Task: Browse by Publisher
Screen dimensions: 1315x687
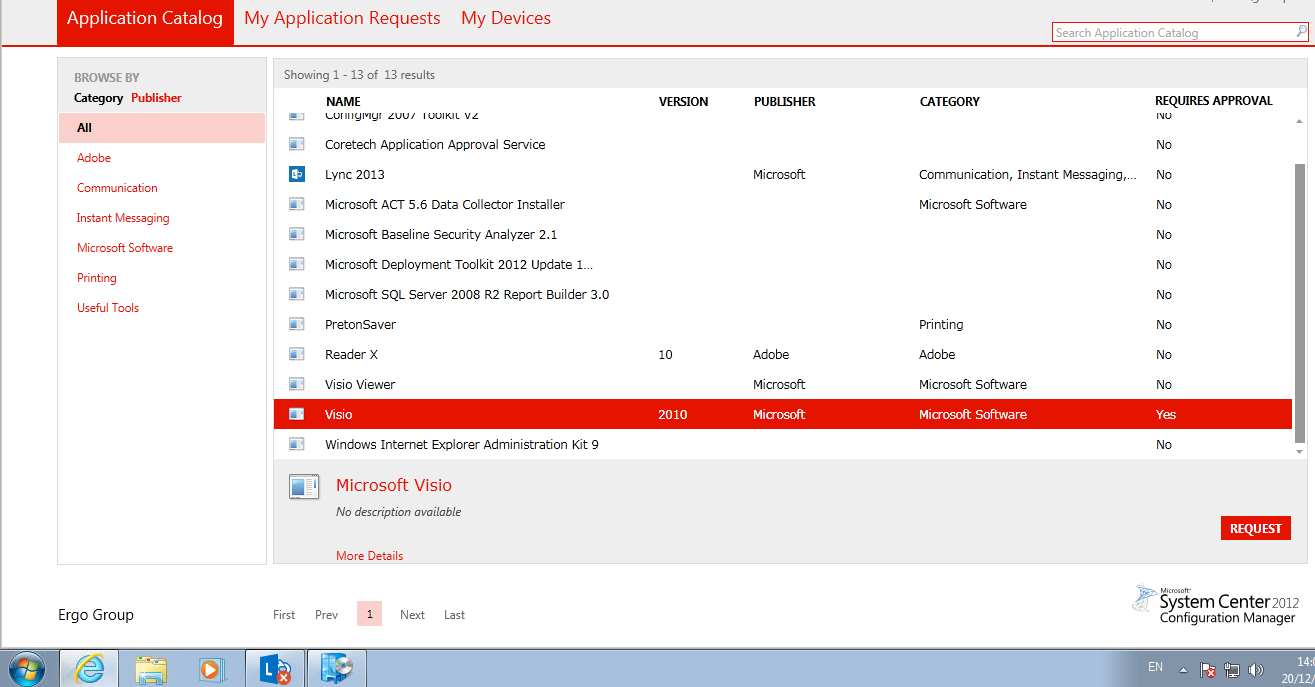Action: 156,98
